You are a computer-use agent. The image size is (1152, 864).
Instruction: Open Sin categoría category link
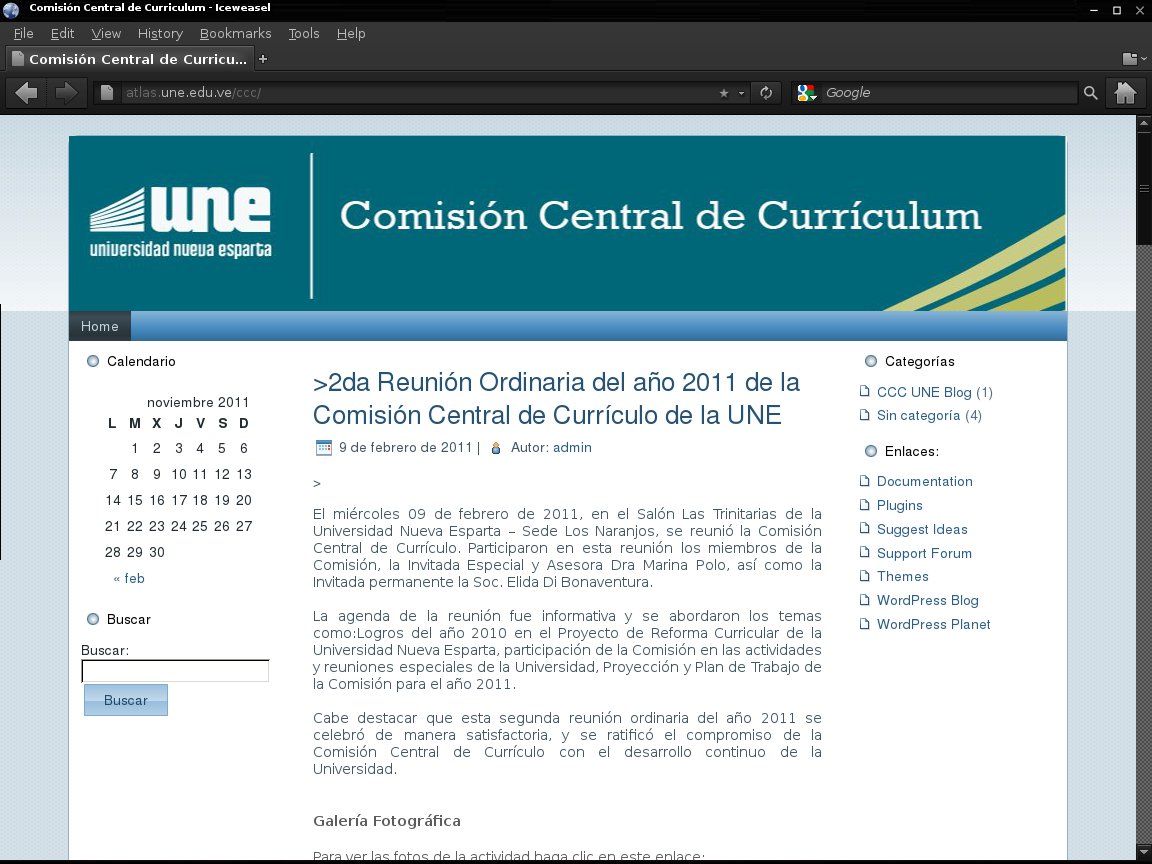(918, 415)
